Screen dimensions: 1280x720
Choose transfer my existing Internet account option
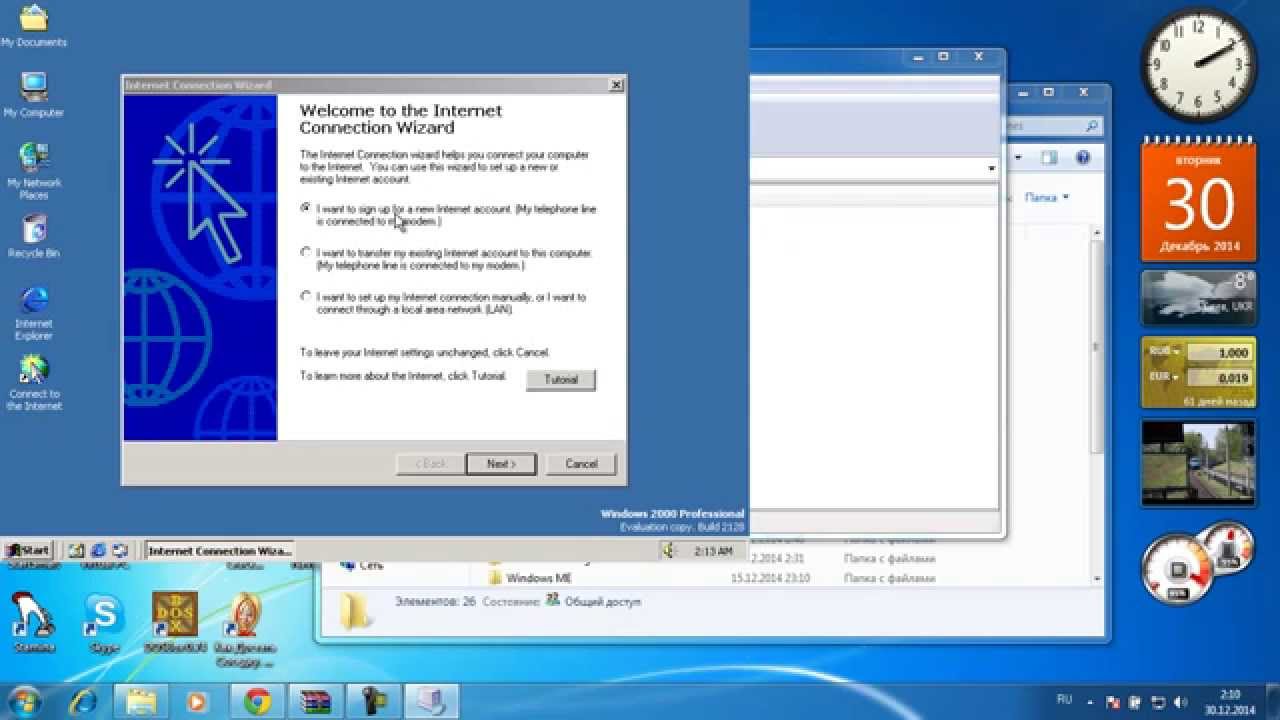click(306, 252)
